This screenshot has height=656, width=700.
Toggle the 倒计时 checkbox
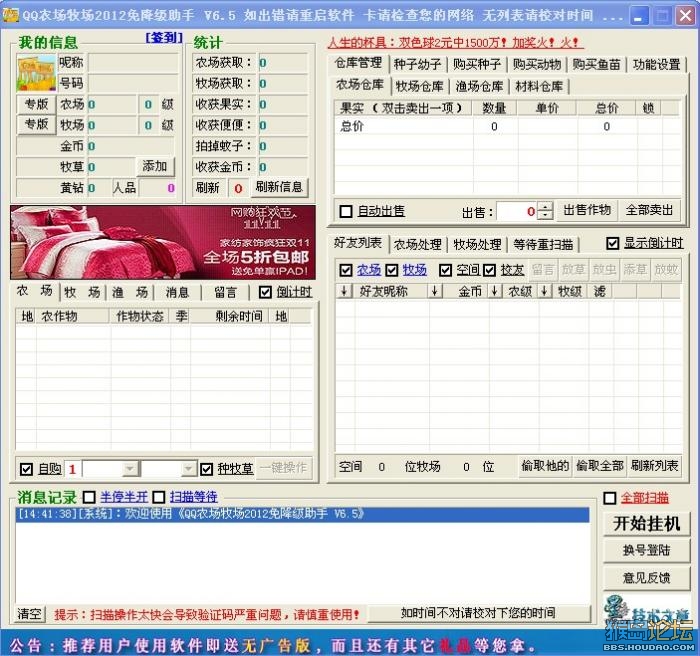pos(265,292)
